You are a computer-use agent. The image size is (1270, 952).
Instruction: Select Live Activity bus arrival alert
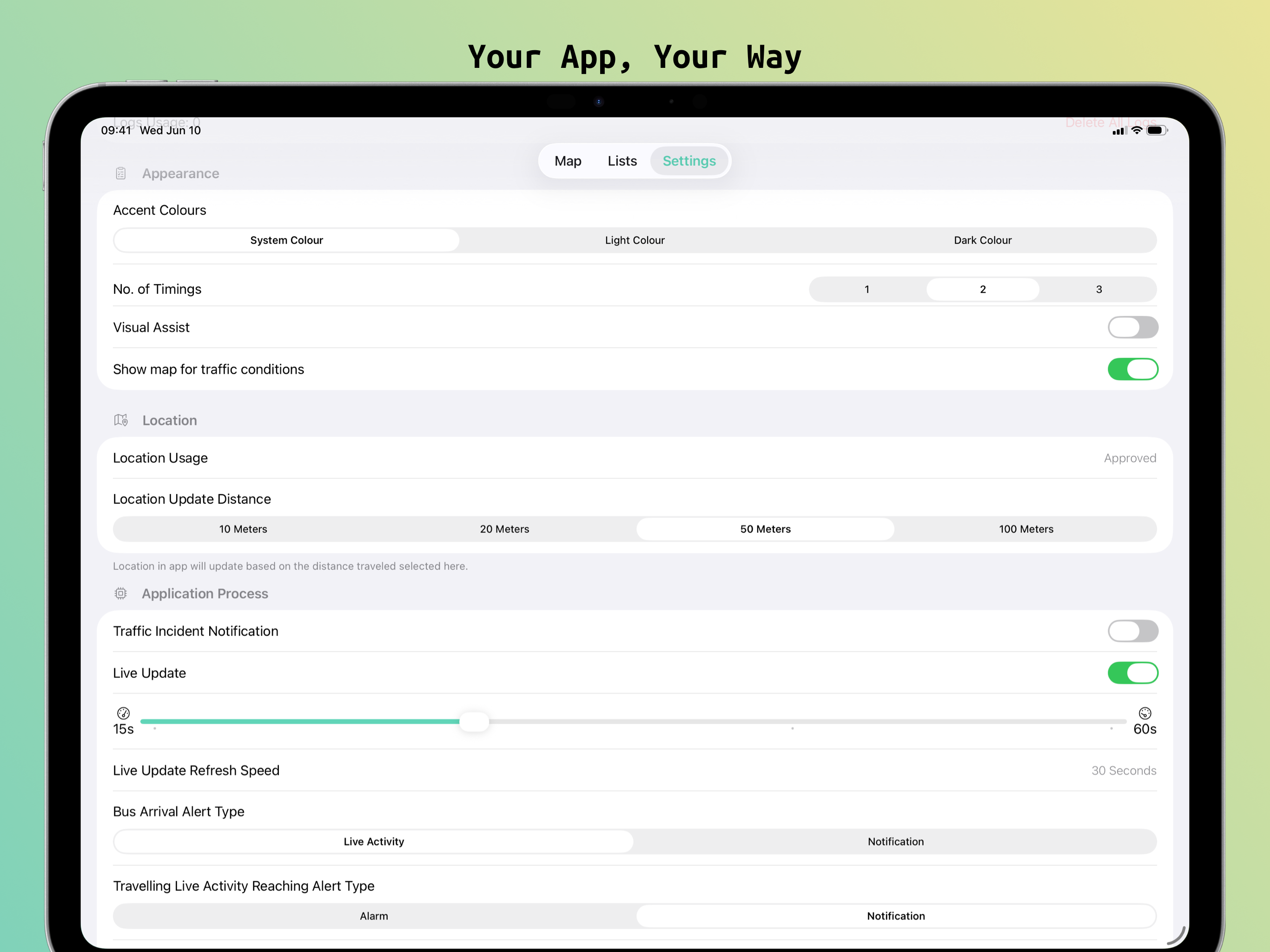374,842
